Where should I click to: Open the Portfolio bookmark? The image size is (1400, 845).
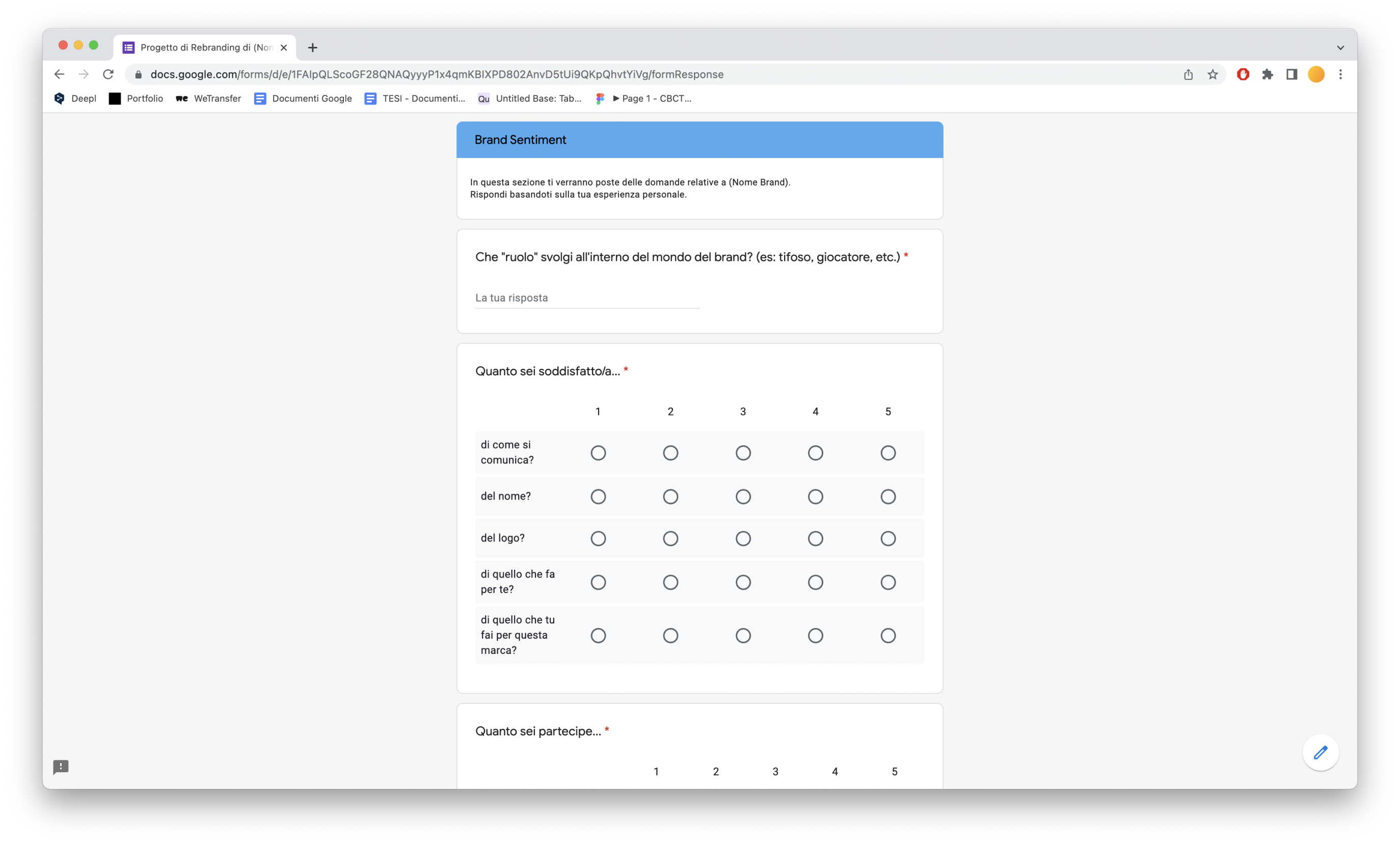(x=136, y=98)
